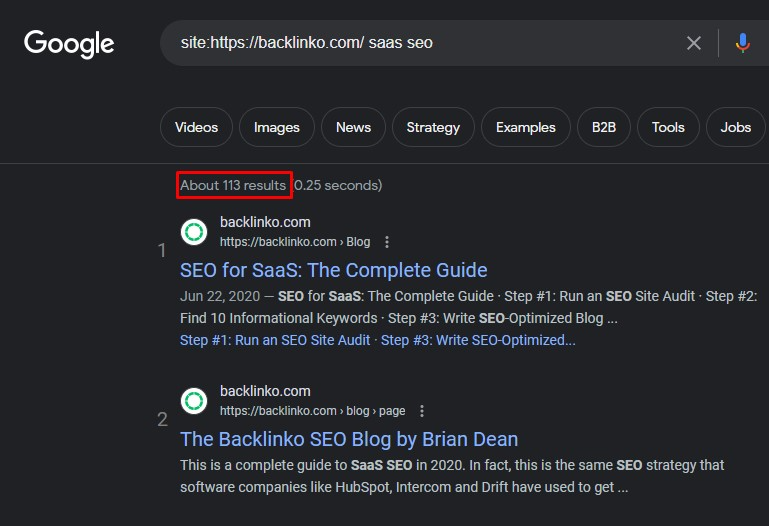
Task: Click the Google logo
Action: (69, 44)
